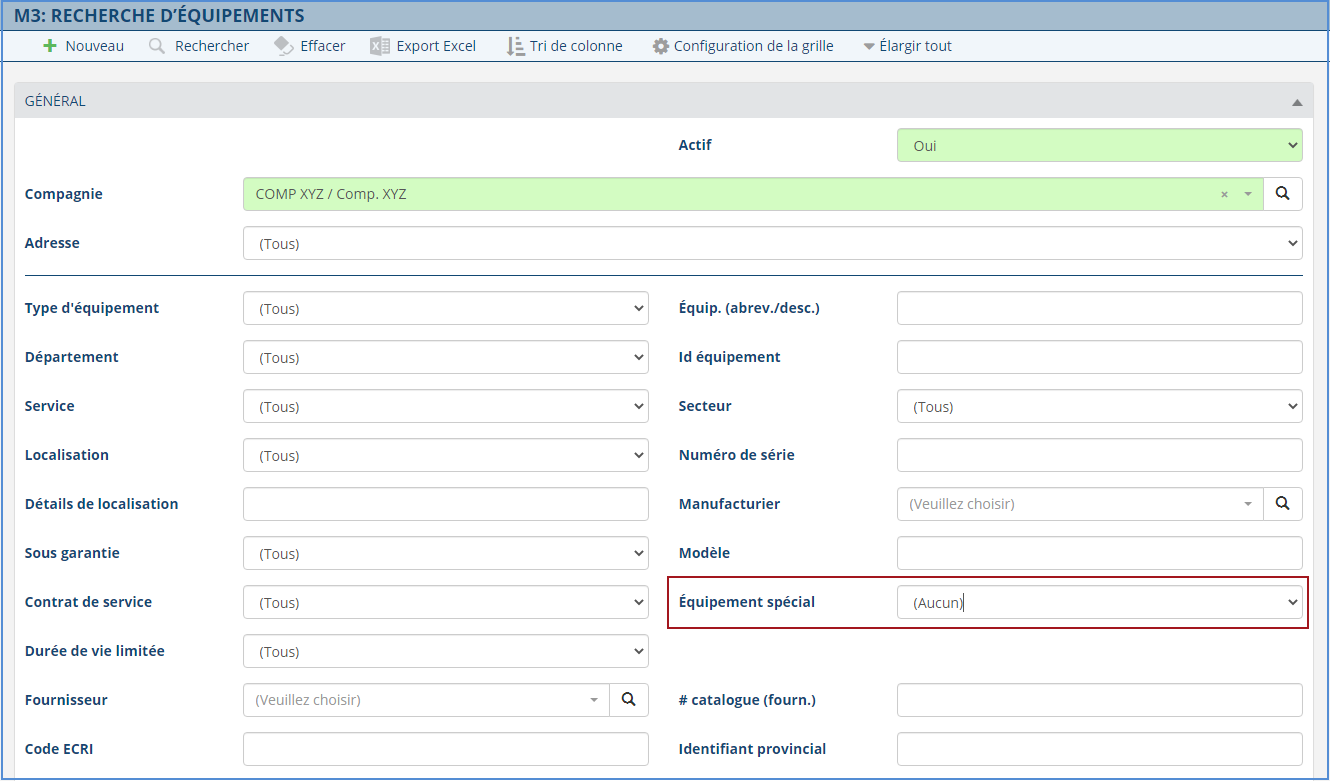The height and width of the screenshot is (781, 1330).
Task: Focus the Identifiant provincial input field
Action: 1100,749
